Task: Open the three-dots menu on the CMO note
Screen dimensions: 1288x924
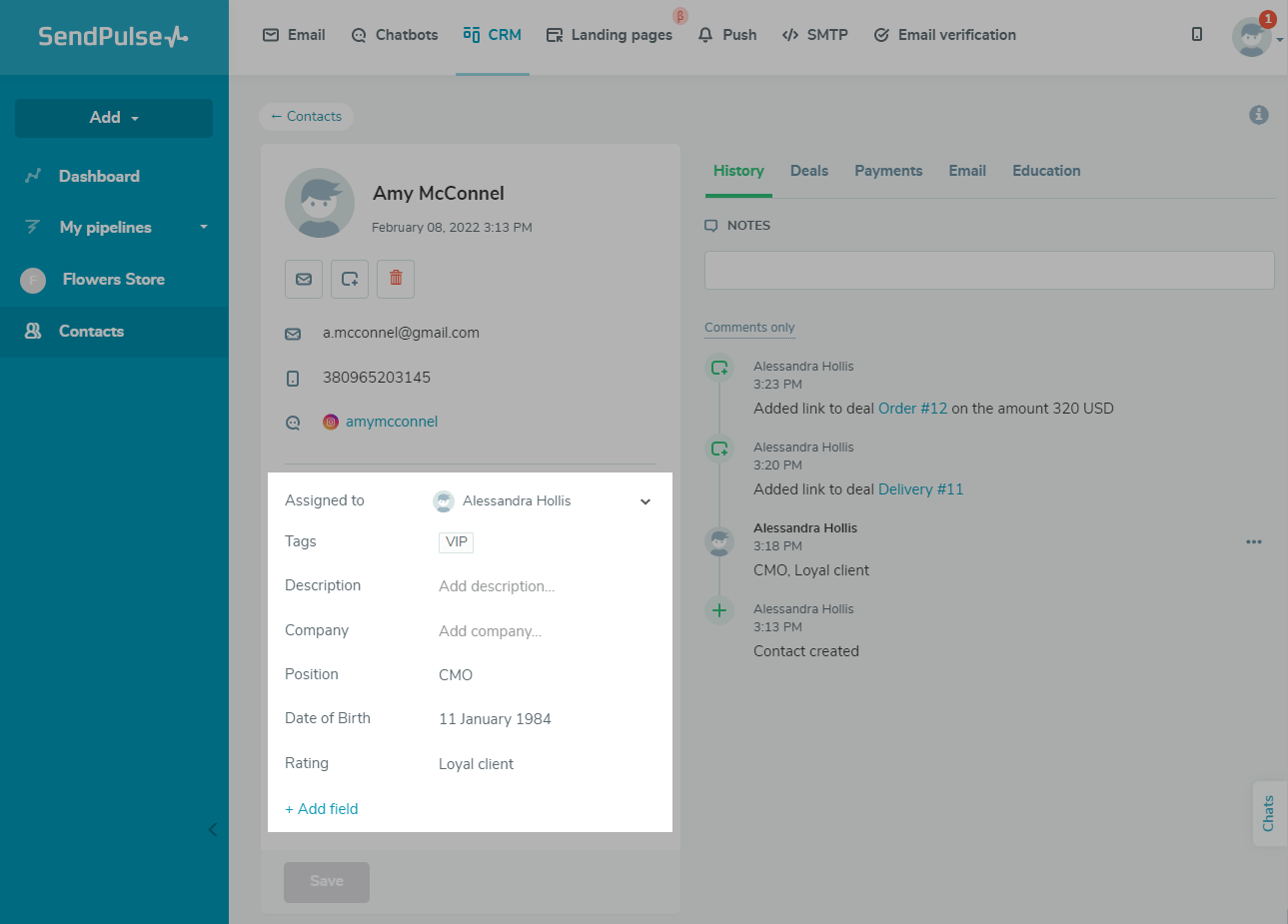Action: click(1253, 541)
